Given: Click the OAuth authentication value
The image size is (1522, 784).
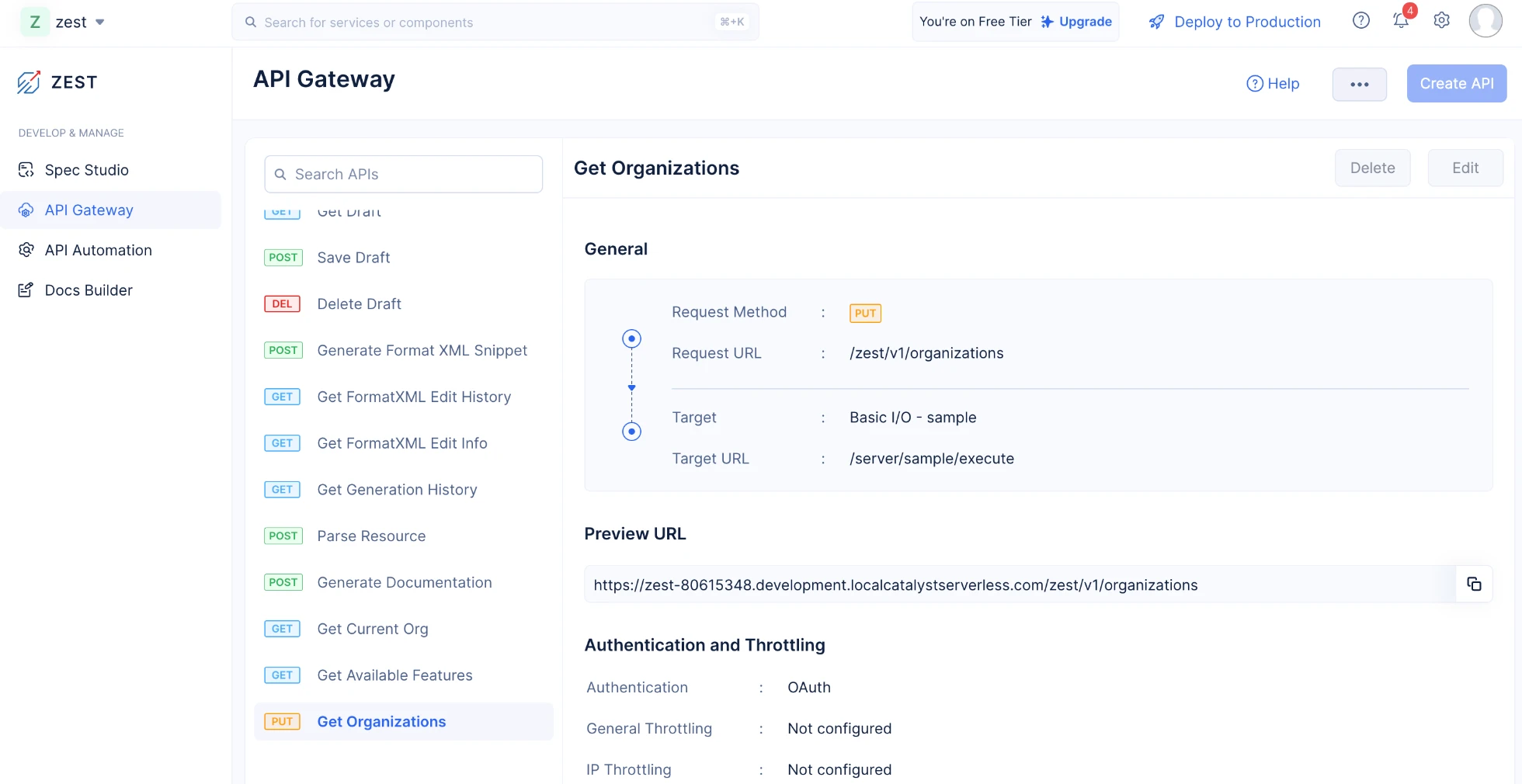Looking at the screenshot, I should 809,688.
